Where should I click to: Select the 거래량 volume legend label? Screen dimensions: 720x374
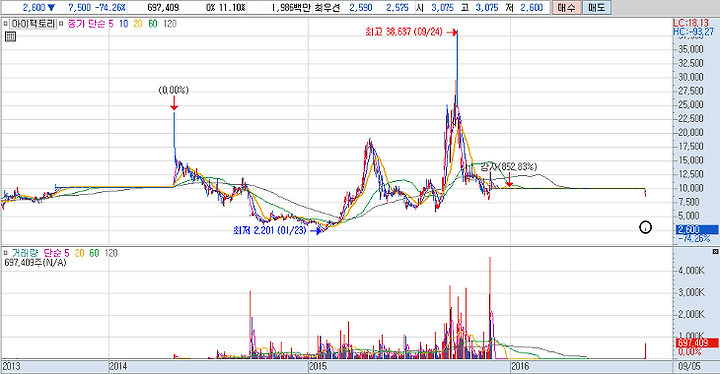coord(25,253)
